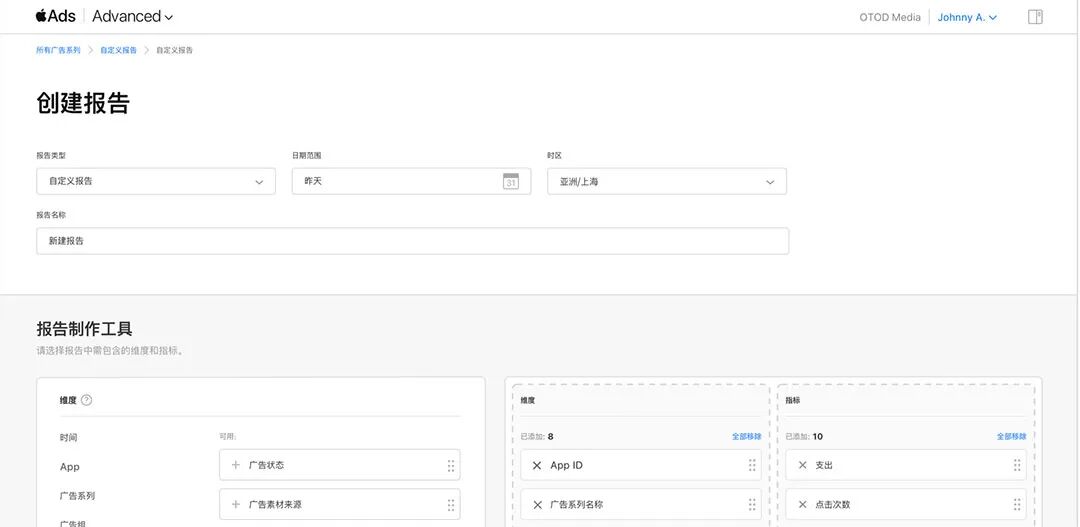Click the 已添加: 10 count label
The image size is (1080, 527).
[804, 437]
